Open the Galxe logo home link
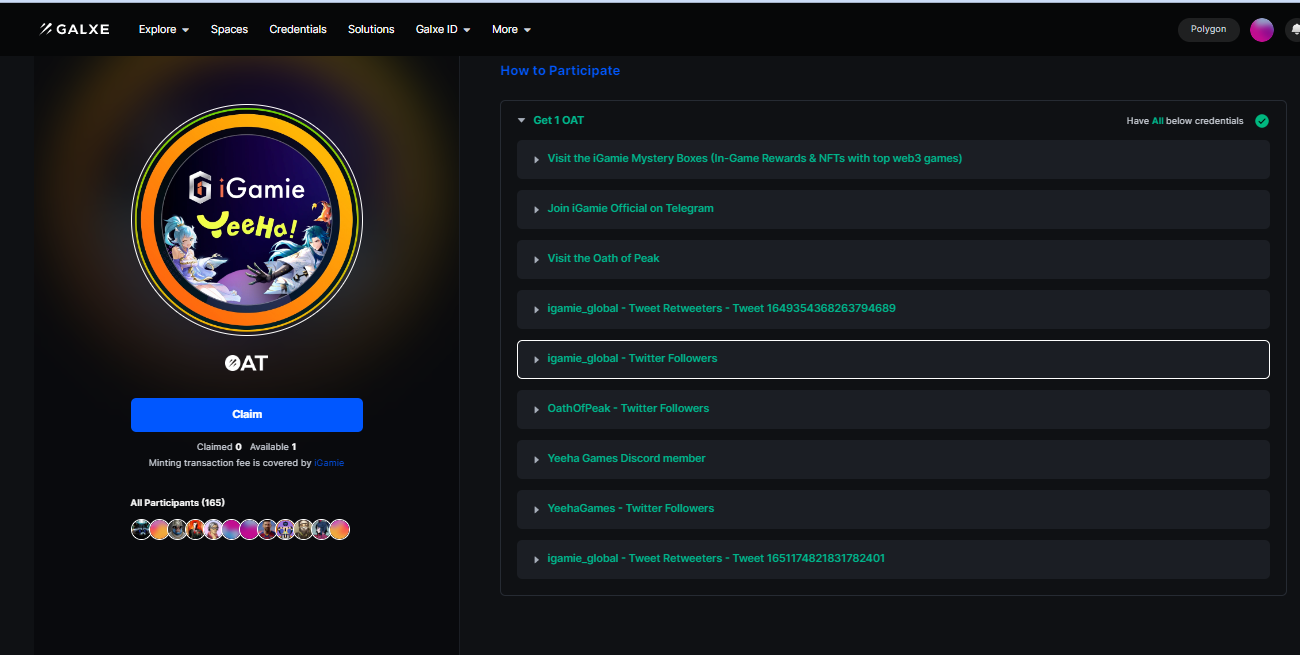 (x=74, y=29)
